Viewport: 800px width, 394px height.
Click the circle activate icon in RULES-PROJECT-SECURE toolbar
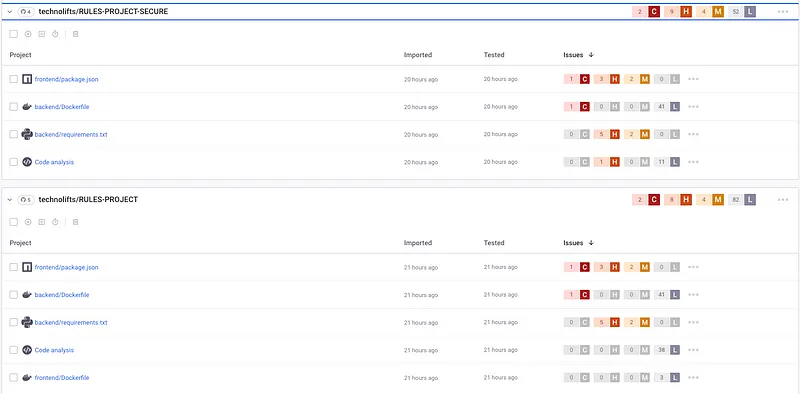click(28, 34)
